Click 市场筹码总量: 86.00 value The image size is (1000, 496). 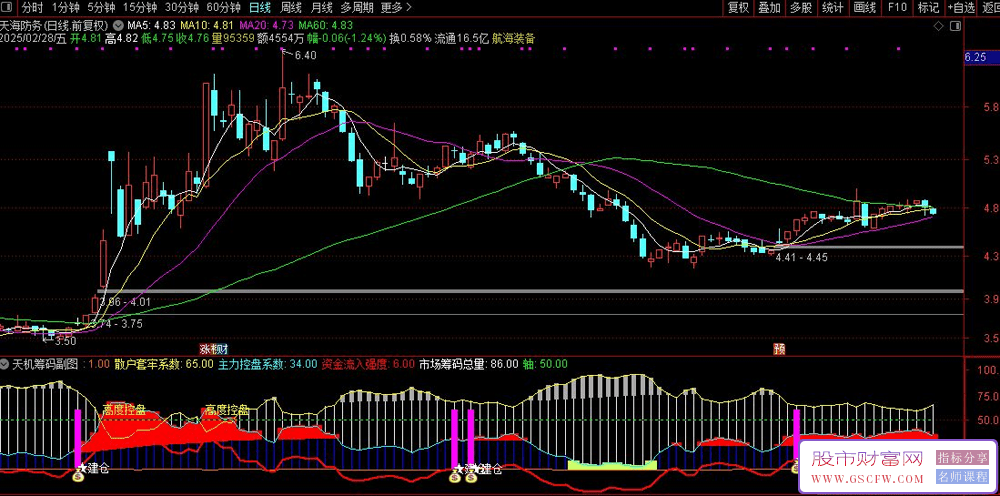[468, 365]
